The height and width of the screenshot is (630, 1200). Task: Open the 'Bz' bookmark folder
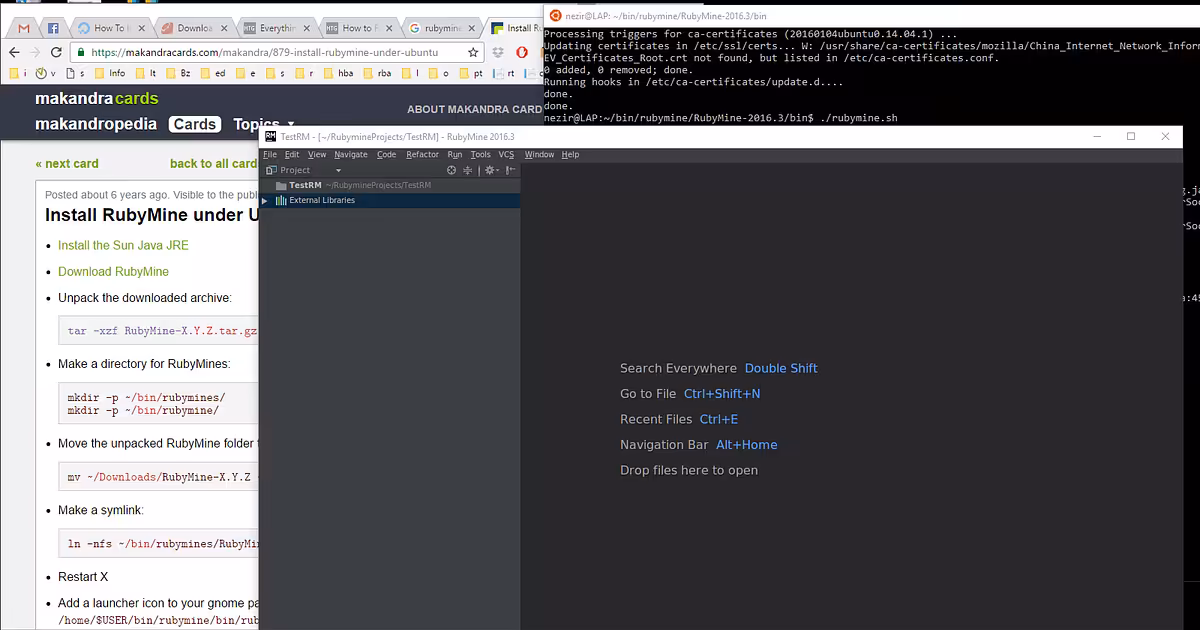click(x=176, y=73)
